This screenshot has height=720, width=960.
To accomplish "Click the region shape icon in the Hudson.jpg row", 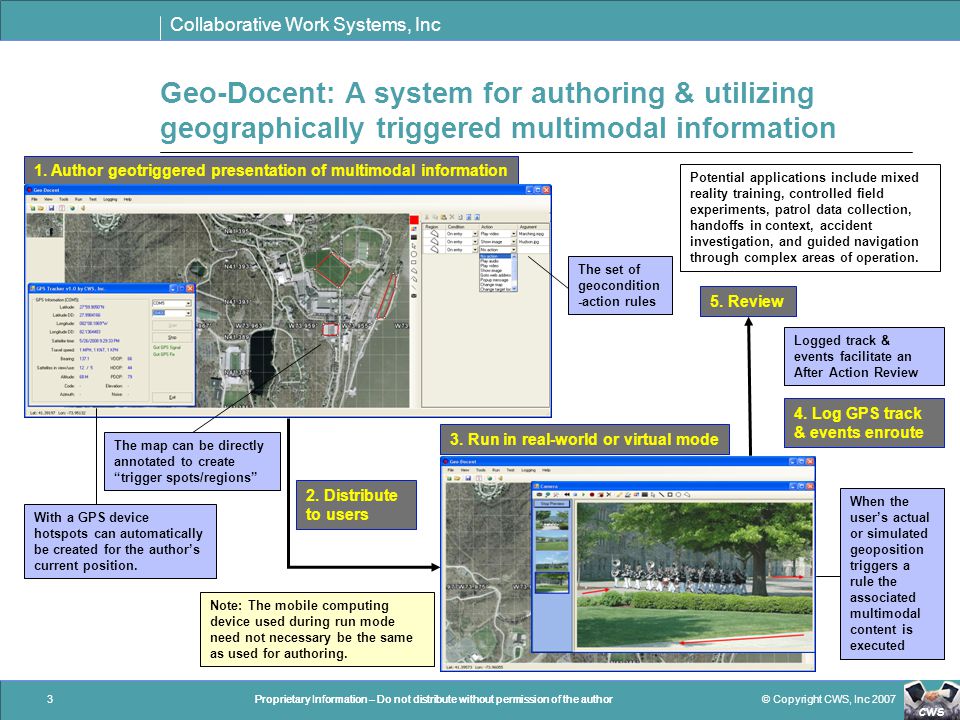I will coord(435,242).
